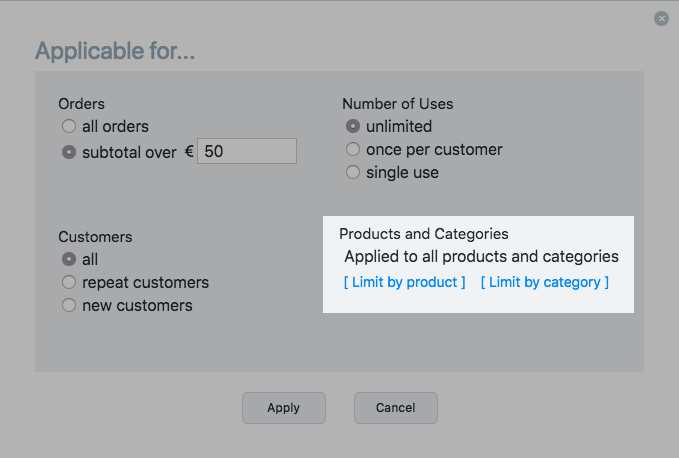Click the euro currency symbol
This screenshot has width=679, height=458.
click(x=189, y=152)
